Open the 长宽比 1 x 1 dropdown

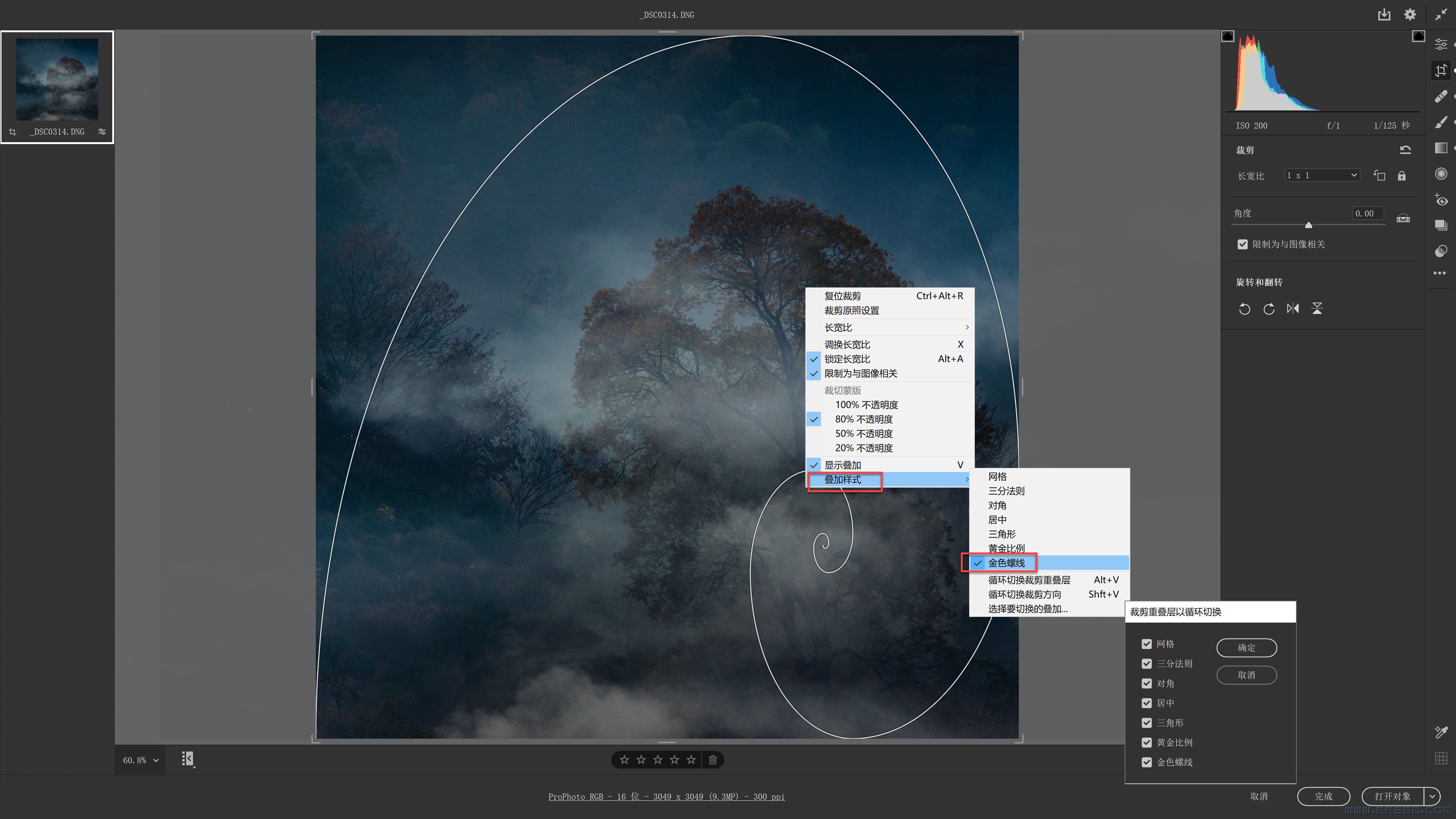1321,175
